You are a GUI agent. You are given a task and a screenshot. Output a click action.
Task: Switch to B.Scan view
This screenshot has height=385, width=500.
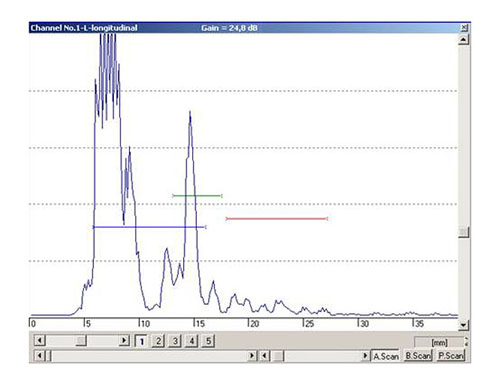click(418, 356)
